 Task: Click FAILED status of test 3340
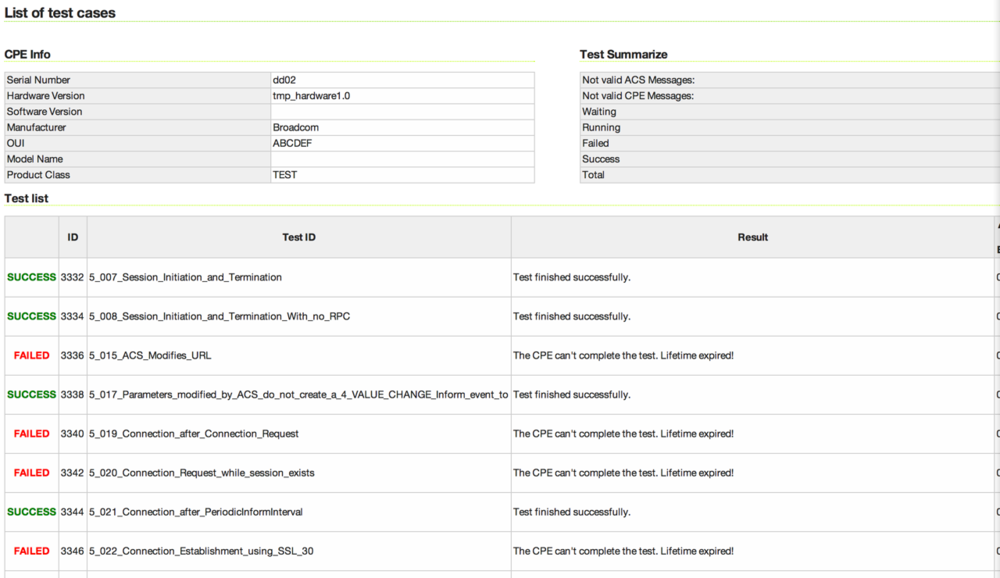[x=31, y=434]
